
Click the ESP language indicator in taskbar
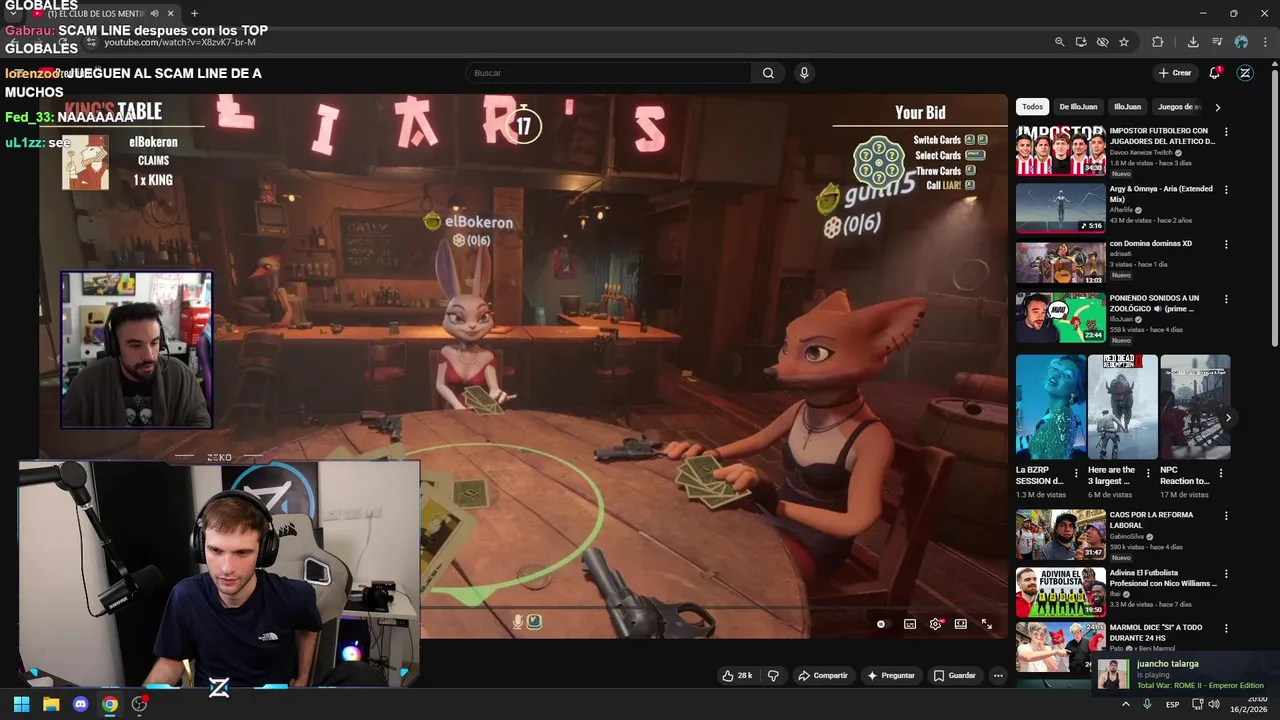click(1172, 705)
